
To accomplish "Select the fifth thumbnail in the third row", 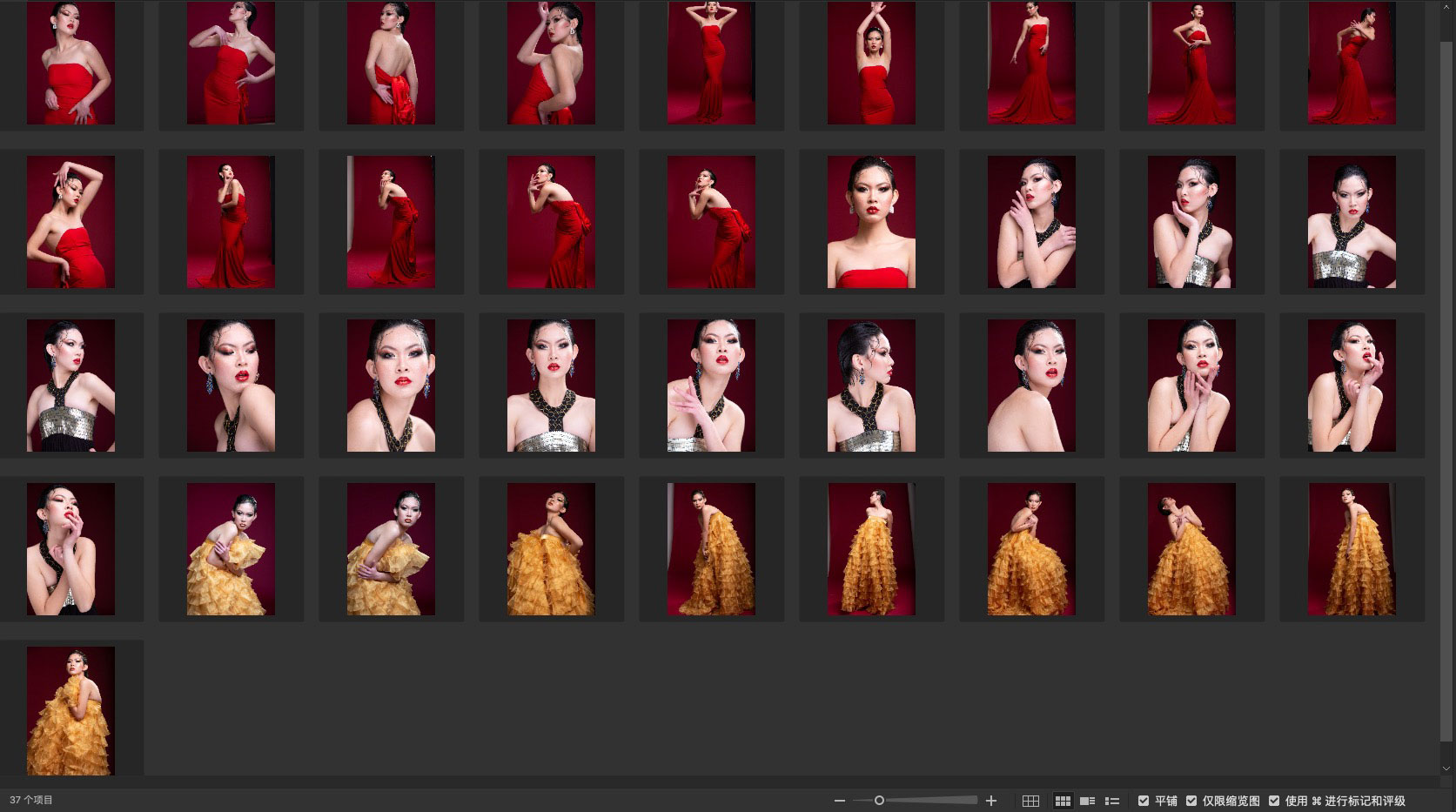I will [x=711, y=386].
